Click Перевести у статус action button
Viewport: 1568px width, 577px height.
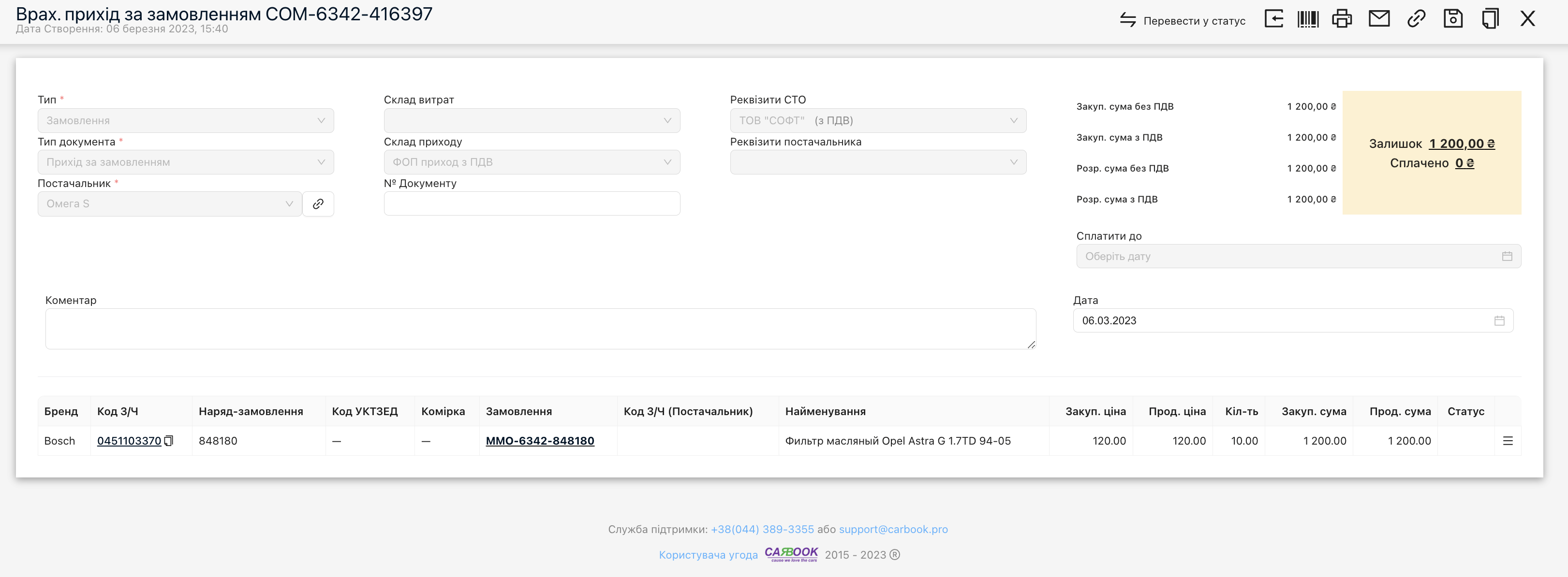coord(1180,20)
